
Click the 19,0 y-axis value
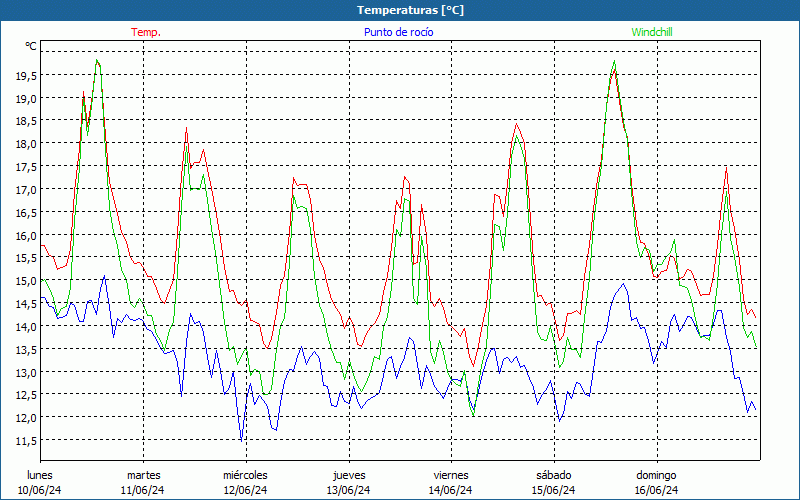(x=25, y=99)
